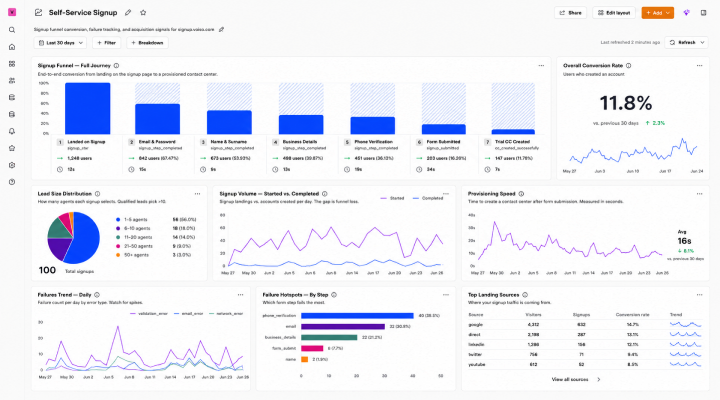Click the twitter row trend sparkline
The image size is (720, 400).
pos(686,355)
